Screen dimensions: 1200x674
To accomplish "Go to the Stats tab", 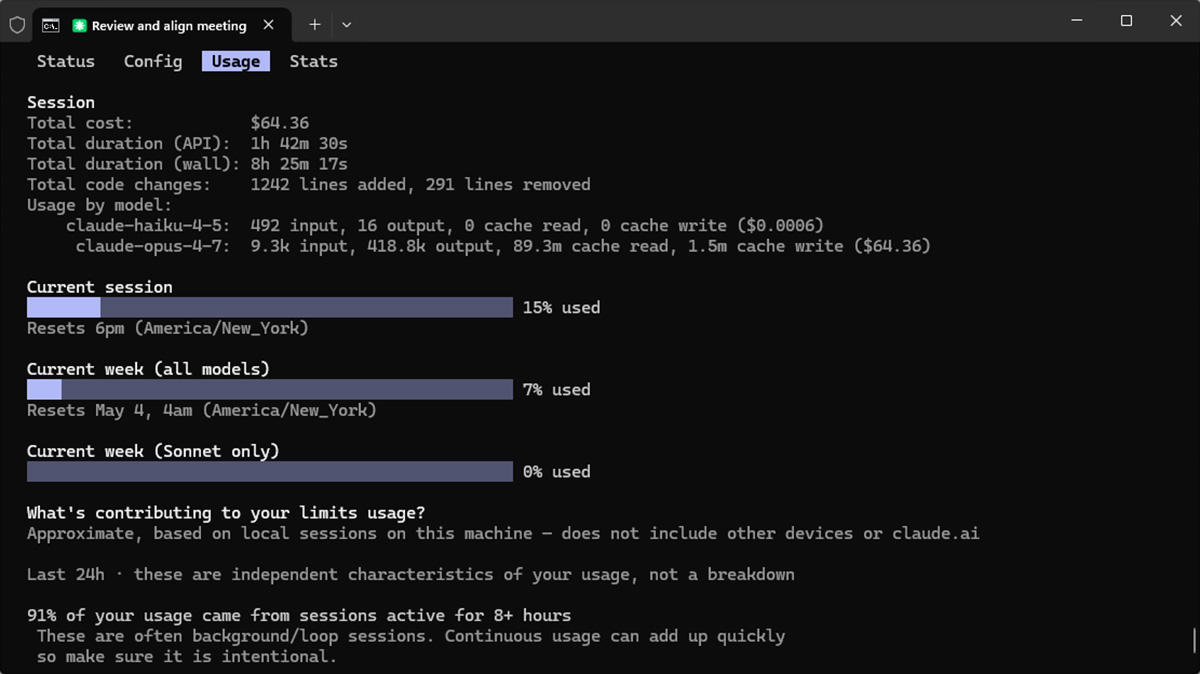I will [x=313, y=61].
